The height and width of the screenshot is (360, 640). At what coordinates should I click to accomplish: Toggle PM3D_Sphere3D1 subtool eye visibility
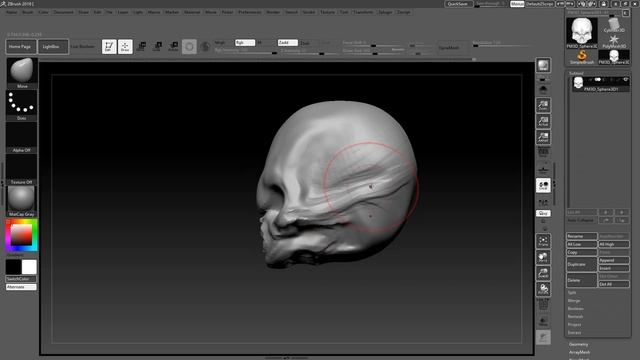[625, 80]
